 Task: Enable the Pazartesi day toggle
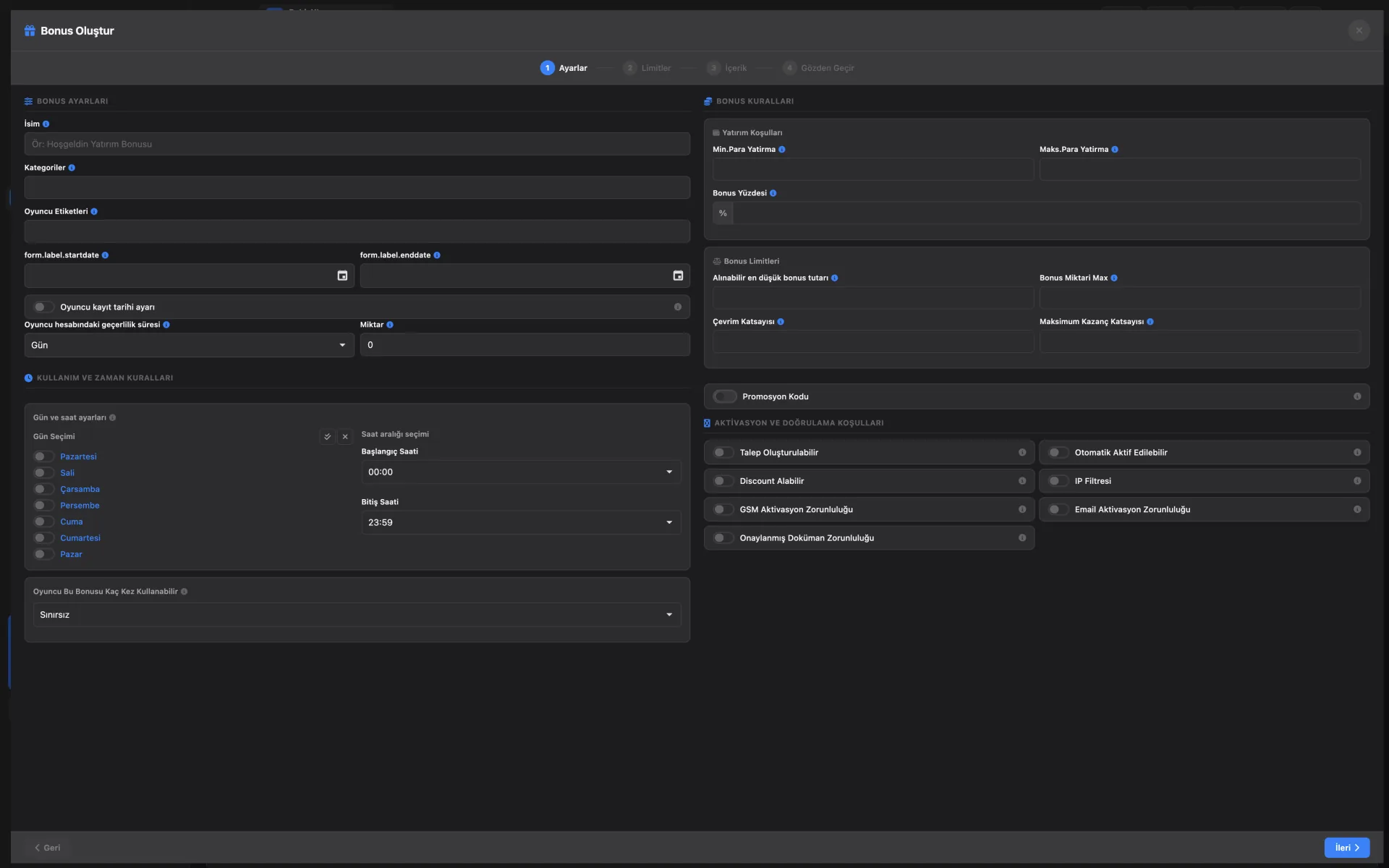click(x=43, y=456)
